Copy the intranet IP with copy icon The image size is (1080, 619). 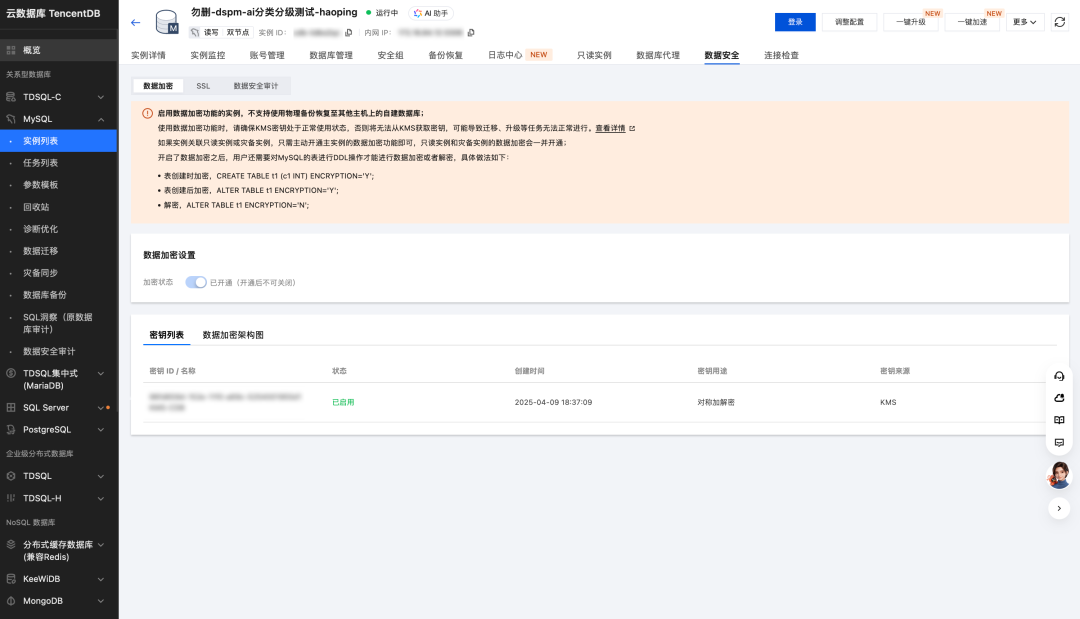(471, 32)
